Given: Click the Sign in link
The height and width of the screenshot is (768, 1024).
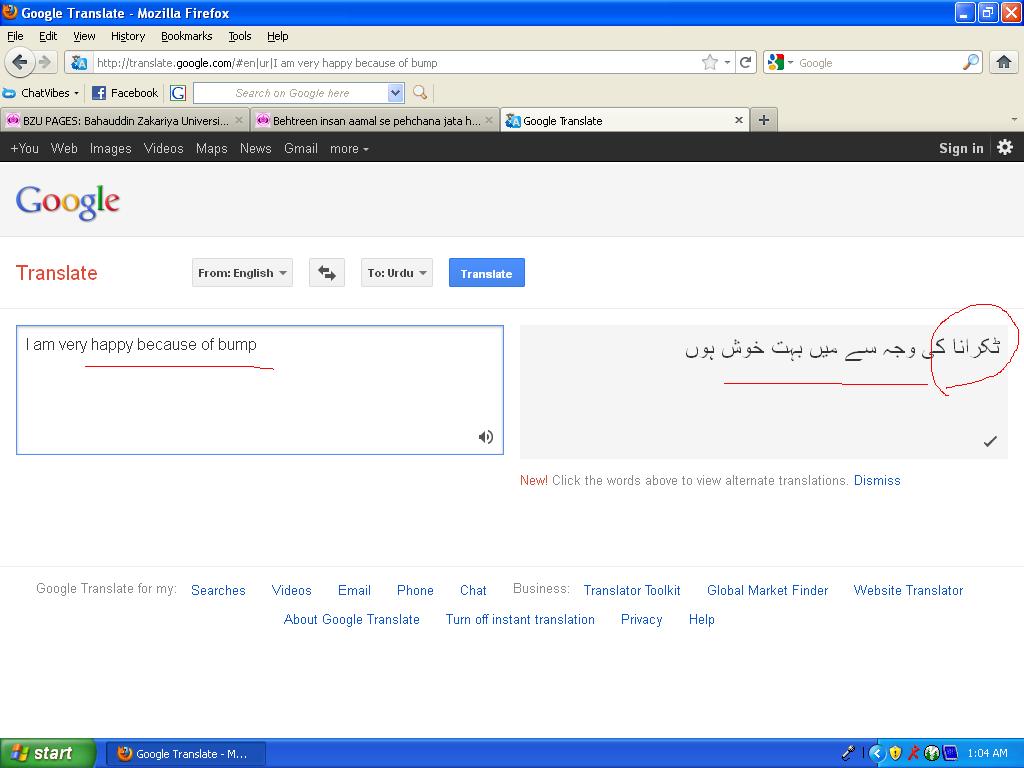Looking at the screenshot, I should tap(961, 148).
